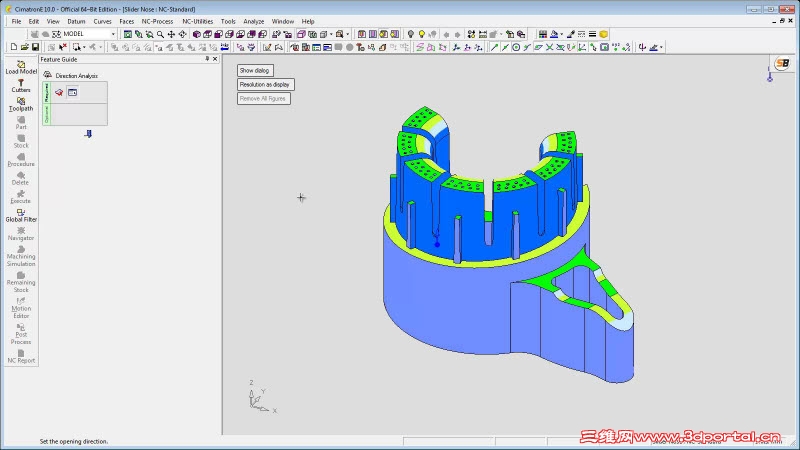Click the yellow cube toolbar icon
Viewport: 800px width, 450px height.
coord(604,34)
